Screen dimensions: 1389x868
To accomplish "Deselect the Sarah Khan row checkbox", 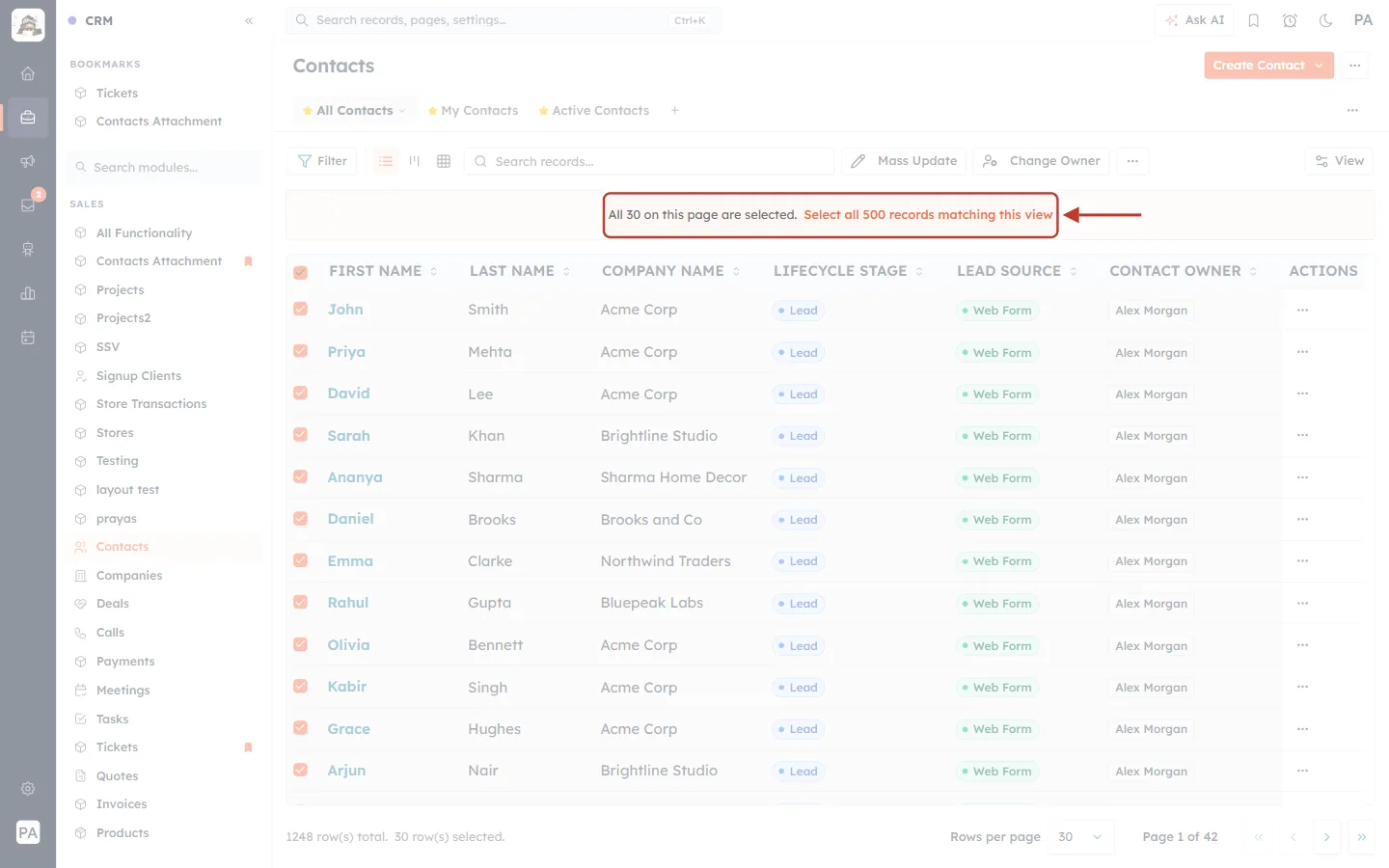I will click(x=301, y=435).
